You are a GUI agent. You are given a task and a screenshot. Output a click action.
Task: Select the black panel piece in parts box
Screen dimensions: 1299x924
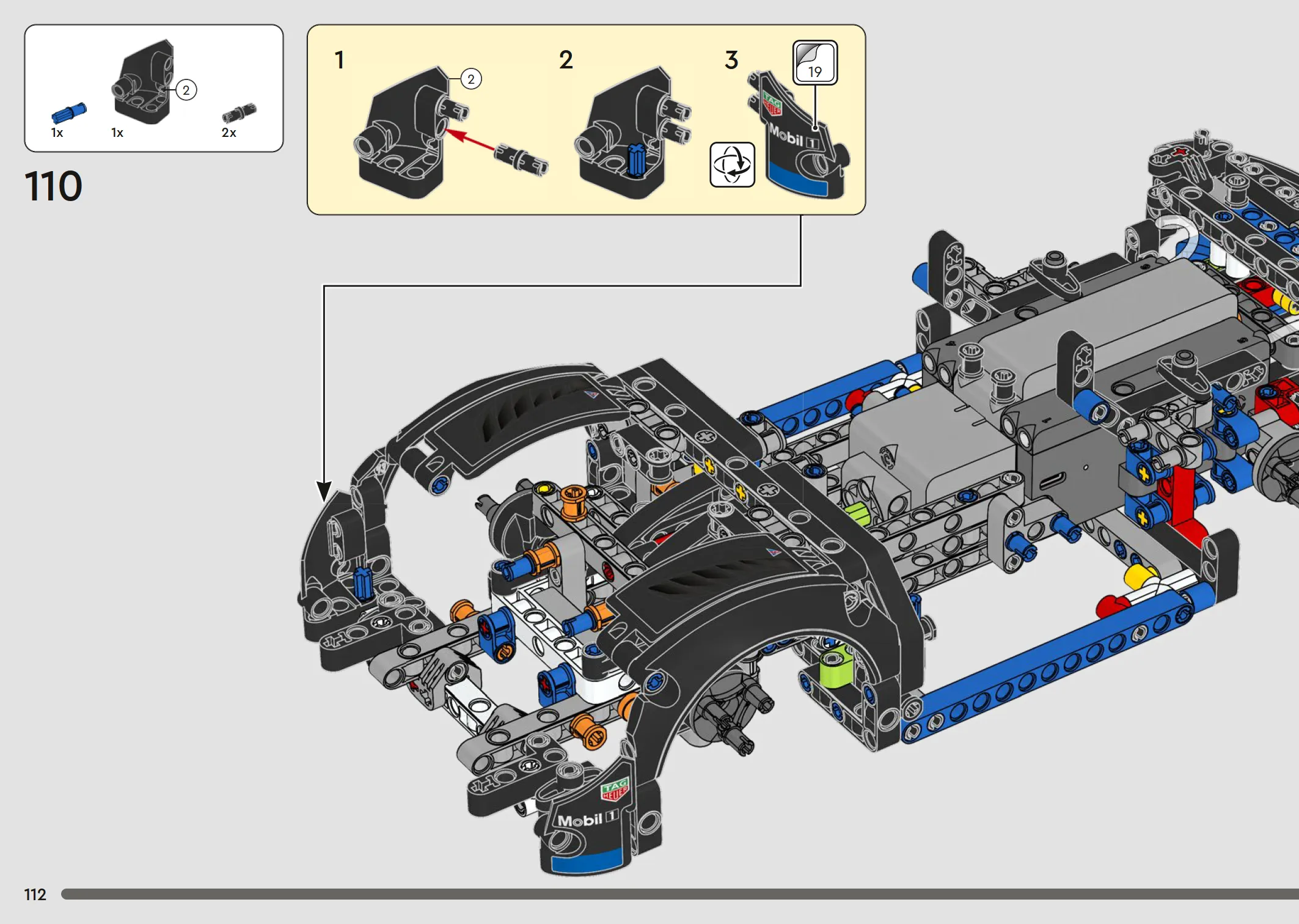tap(144, 82)
